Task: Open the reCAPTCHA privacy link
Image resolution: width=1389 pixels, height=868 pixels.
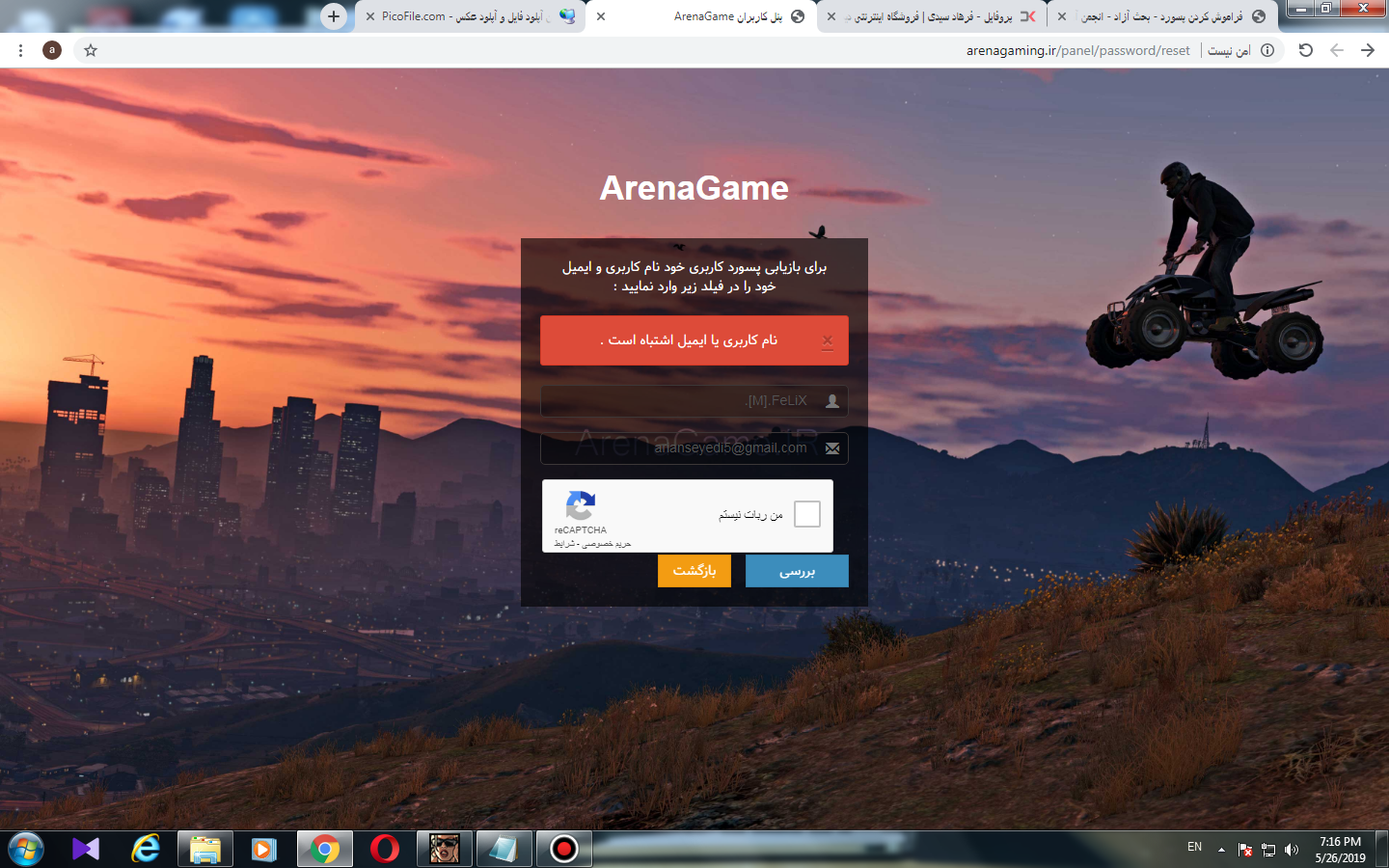Action: (606, 544)
